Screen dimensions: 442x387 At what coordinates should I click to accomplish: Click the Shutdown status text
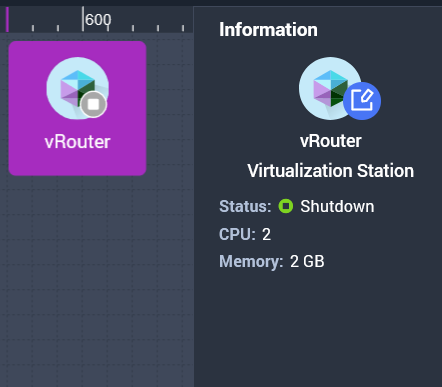pos(337,206)
